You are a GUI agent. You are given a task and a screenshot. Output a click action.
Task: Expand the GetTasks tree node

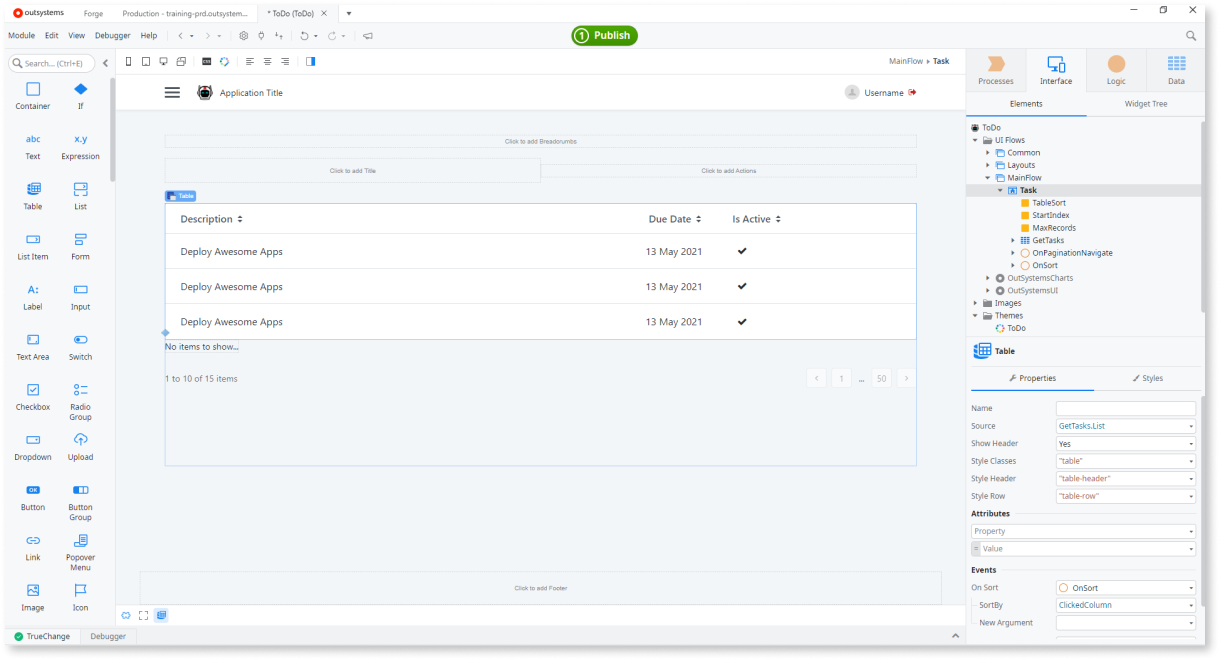coord(1012,240)
